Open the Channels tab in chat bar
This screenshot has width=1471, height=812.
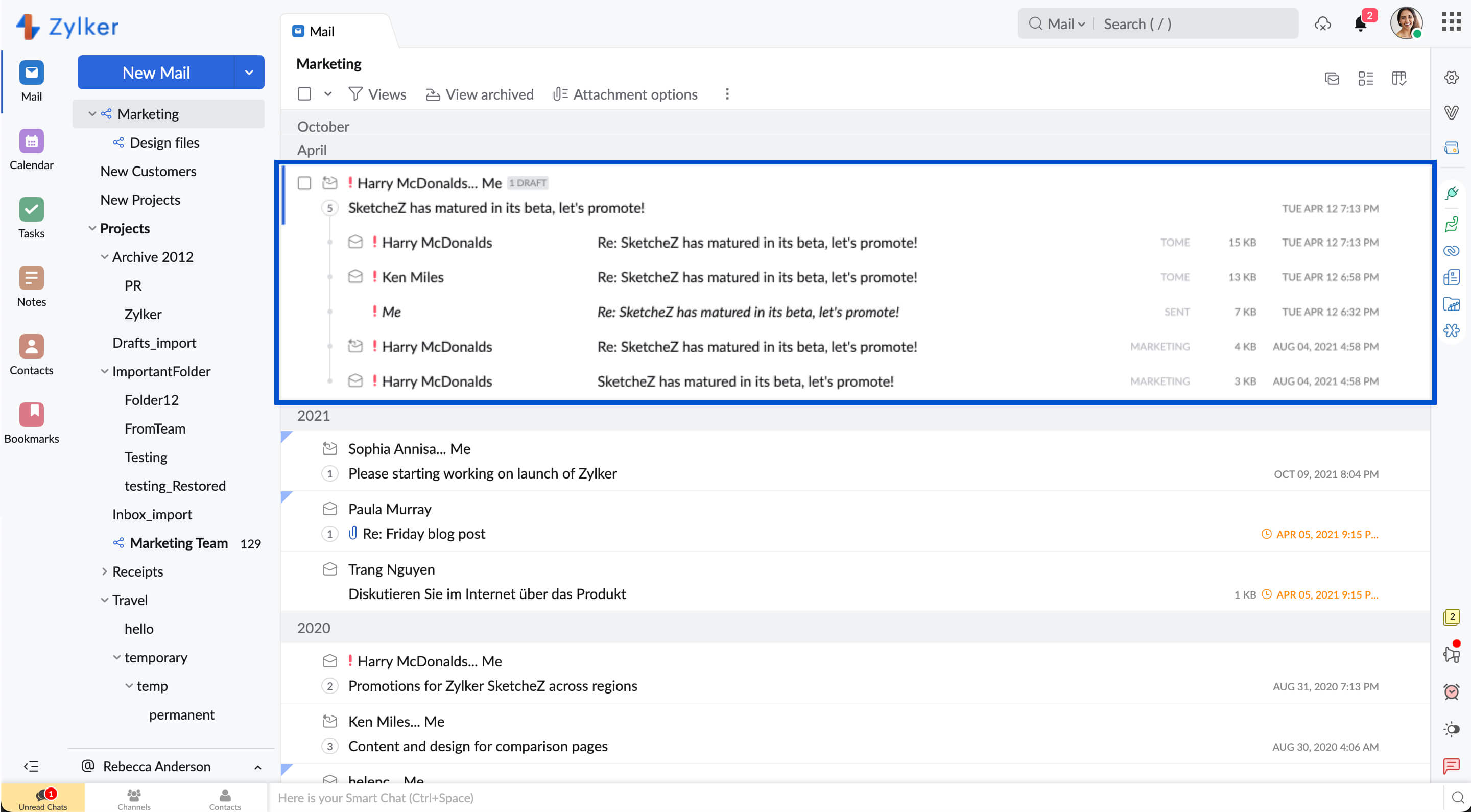coord(134,798)
